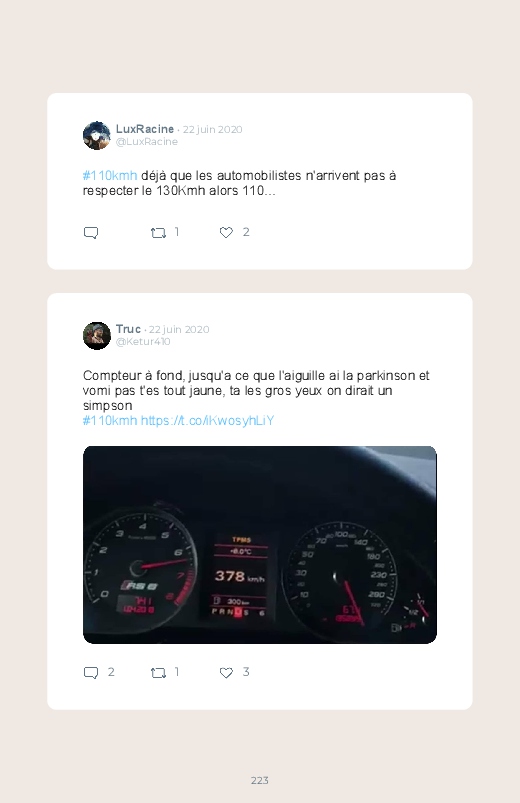Viewport: 520px width, 803px height.
Task: Click the @Ketur410 handle
Action: tap(143, 342)
